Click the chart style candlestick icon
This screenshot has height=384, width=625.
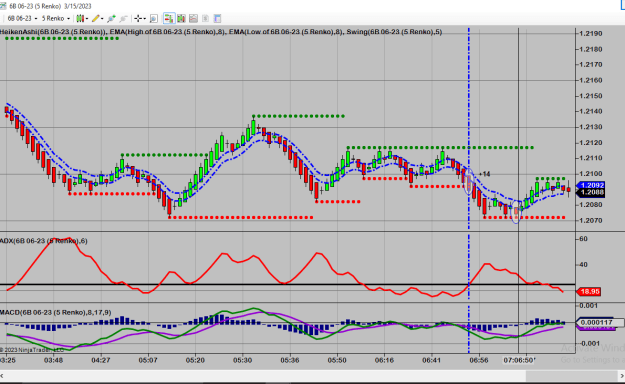(x=80, y=18)
